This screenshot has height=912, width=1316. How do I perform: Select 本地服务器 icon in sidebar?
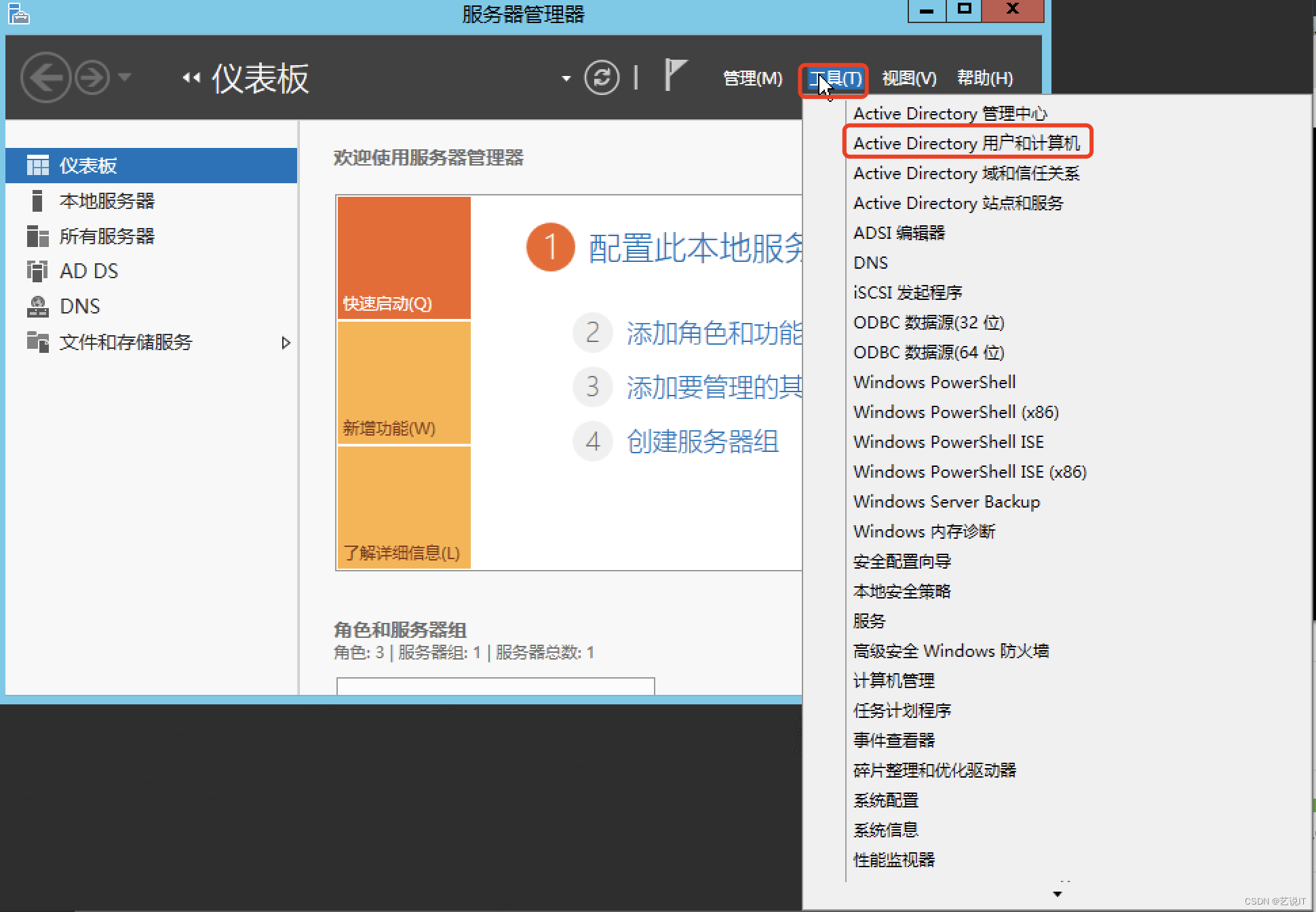point(38,201)
